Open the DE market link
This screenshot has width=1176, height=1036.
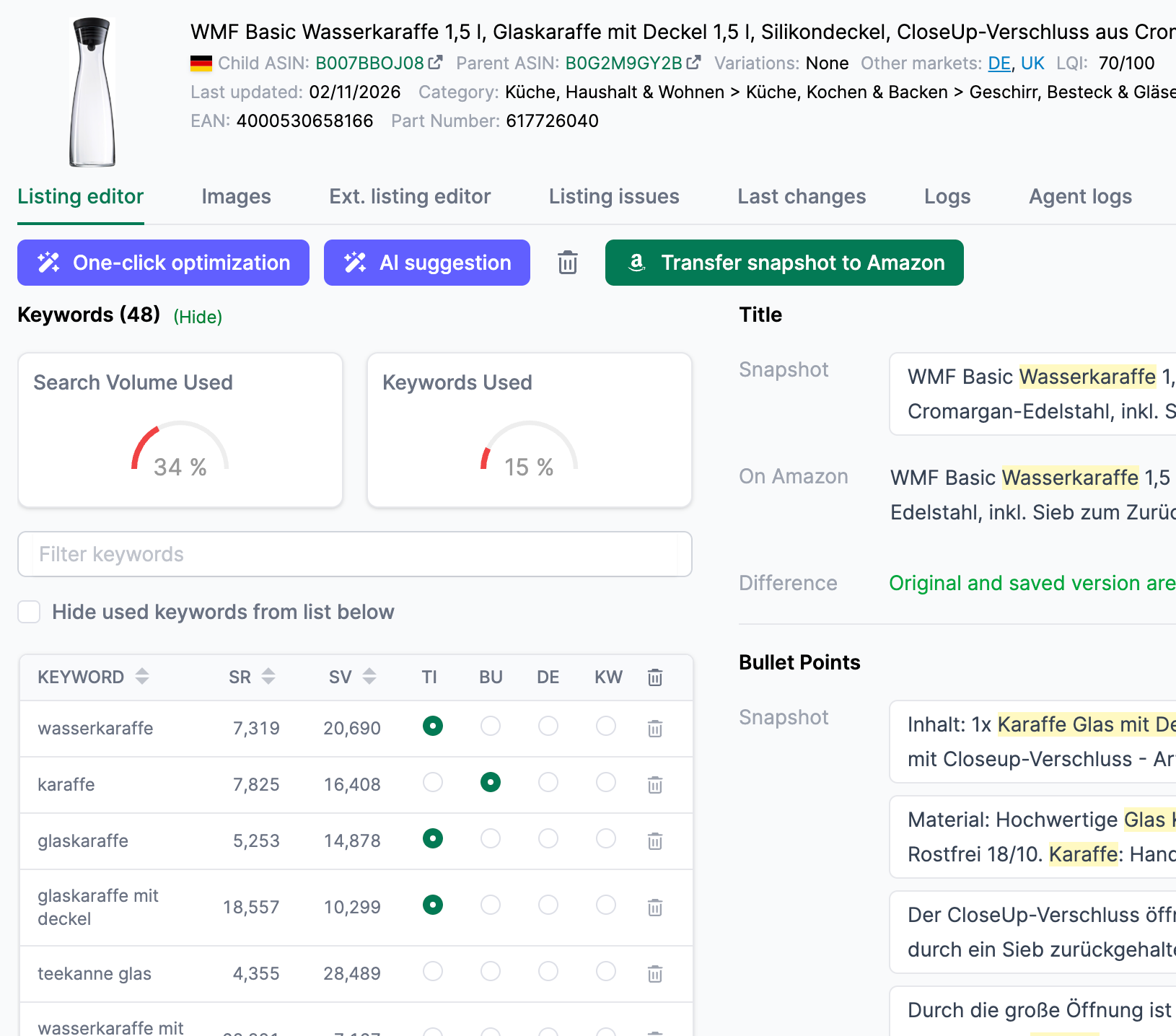click(999, 63)
